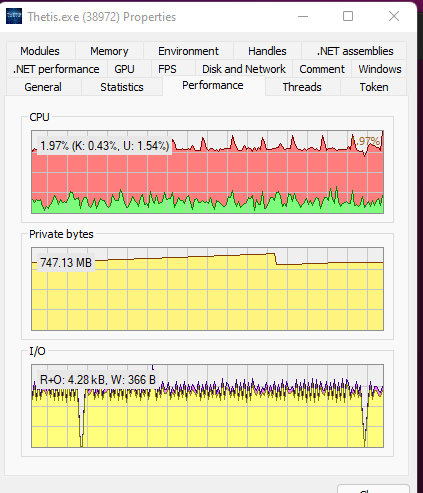The height and width of the screenshot is (493, 423).
Task: Open the GPU tab
Action: (124, 69)
